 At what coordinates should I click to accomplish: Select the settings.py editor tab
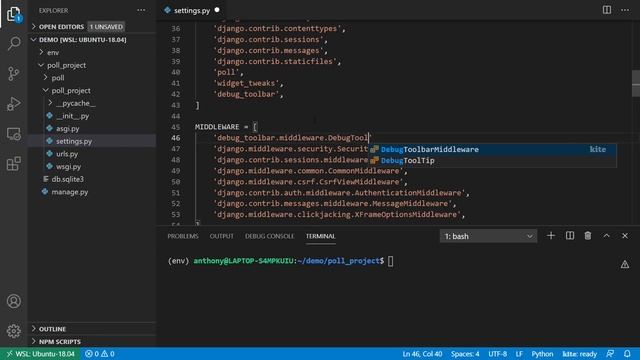pyautogui.click(x=192, y=10)
